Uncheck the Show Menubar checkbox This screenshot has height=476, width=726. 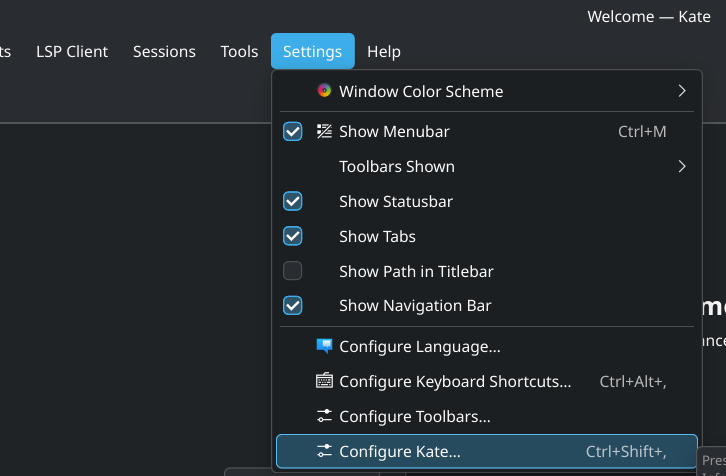coord(293,132)
